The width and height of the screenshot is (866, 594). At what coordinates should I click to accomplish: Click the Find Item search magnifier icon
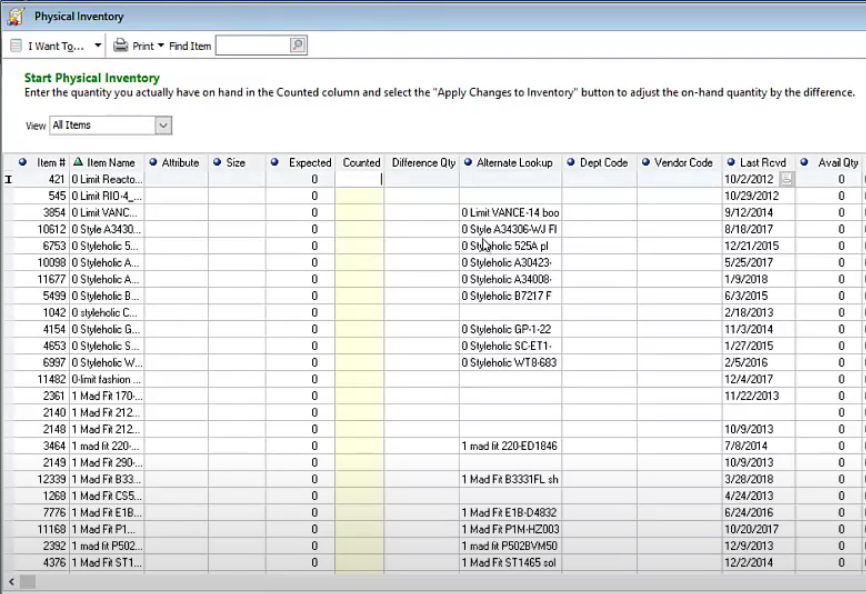coord(298,45)
